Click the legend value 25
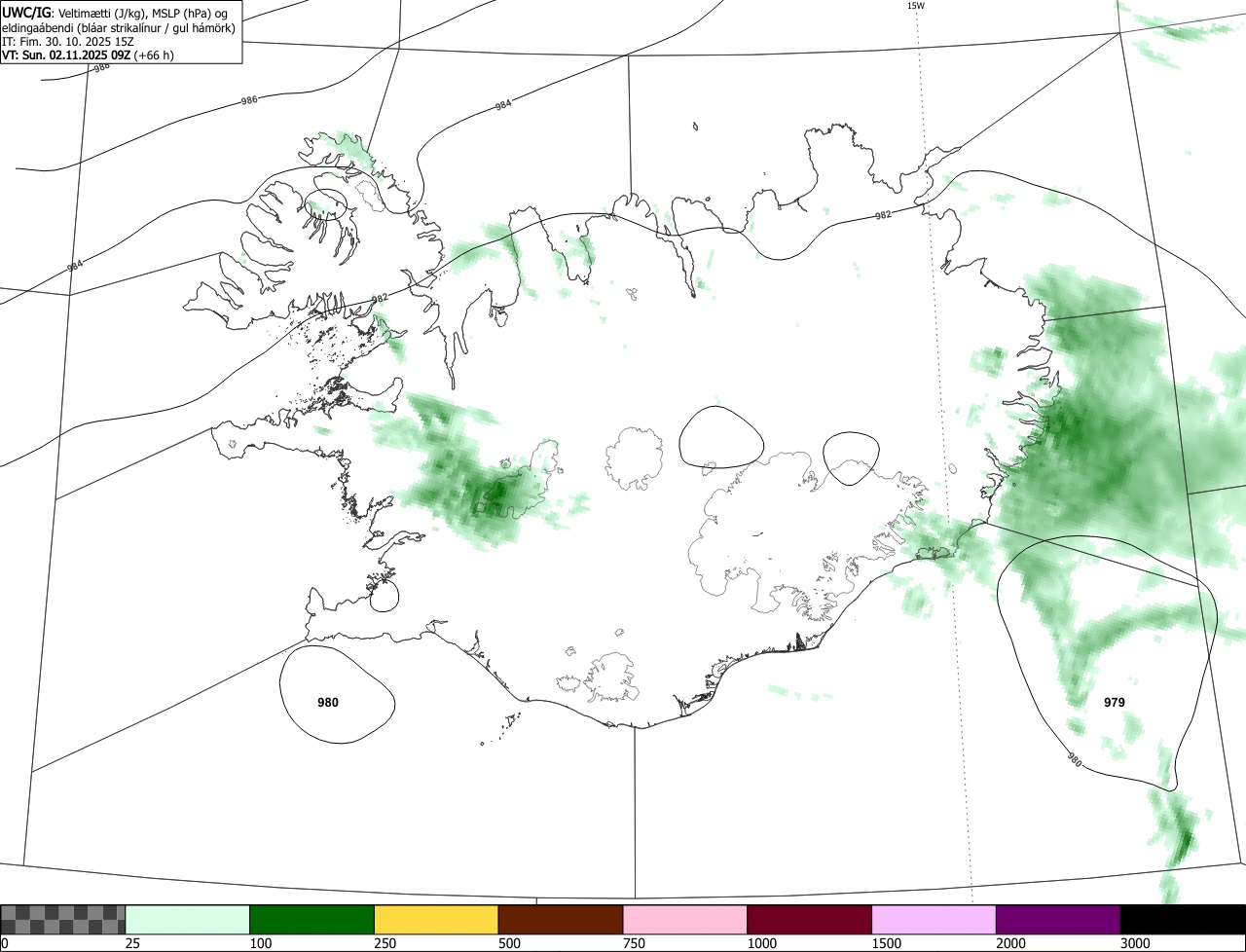Viewport: 1246px width, 952px height. click(x=131, y=943)
